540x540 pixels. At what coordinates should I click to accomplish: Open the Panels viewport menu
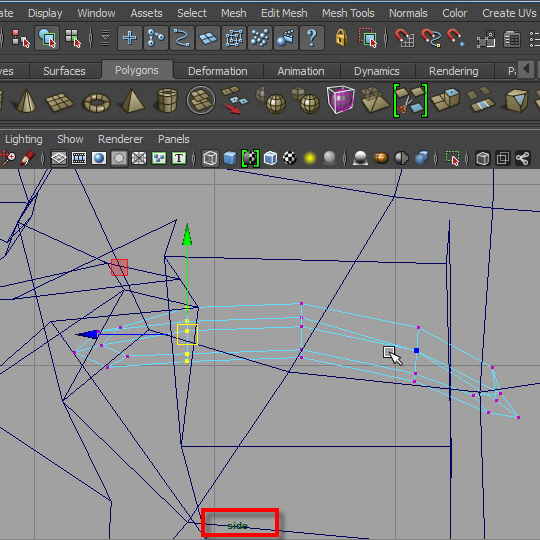pos(174,139)
